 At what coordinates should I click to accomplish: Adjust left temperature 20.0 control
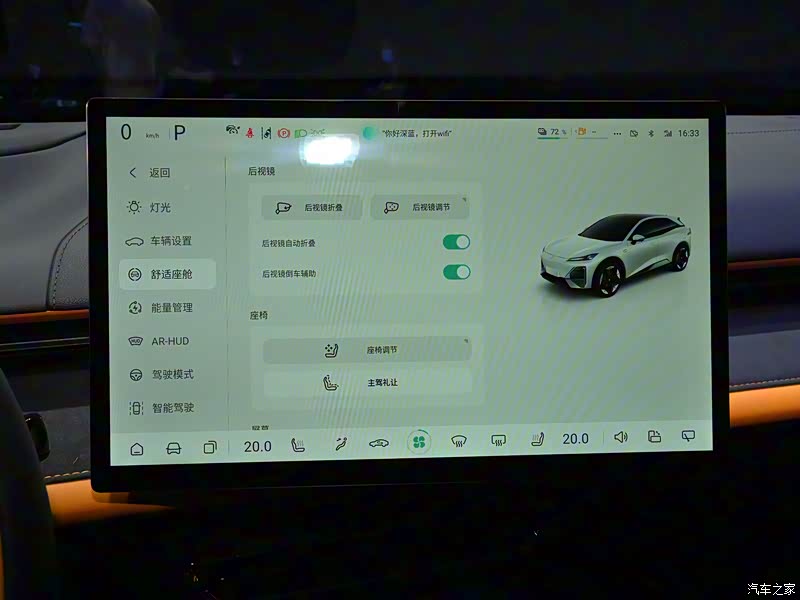click(257, 446)
